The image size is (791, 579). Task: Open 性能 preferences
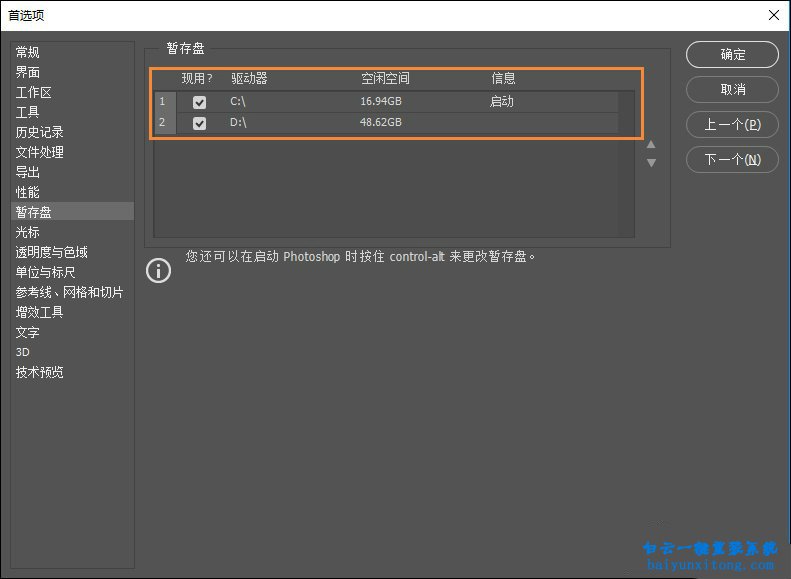[x=27, y=192]
